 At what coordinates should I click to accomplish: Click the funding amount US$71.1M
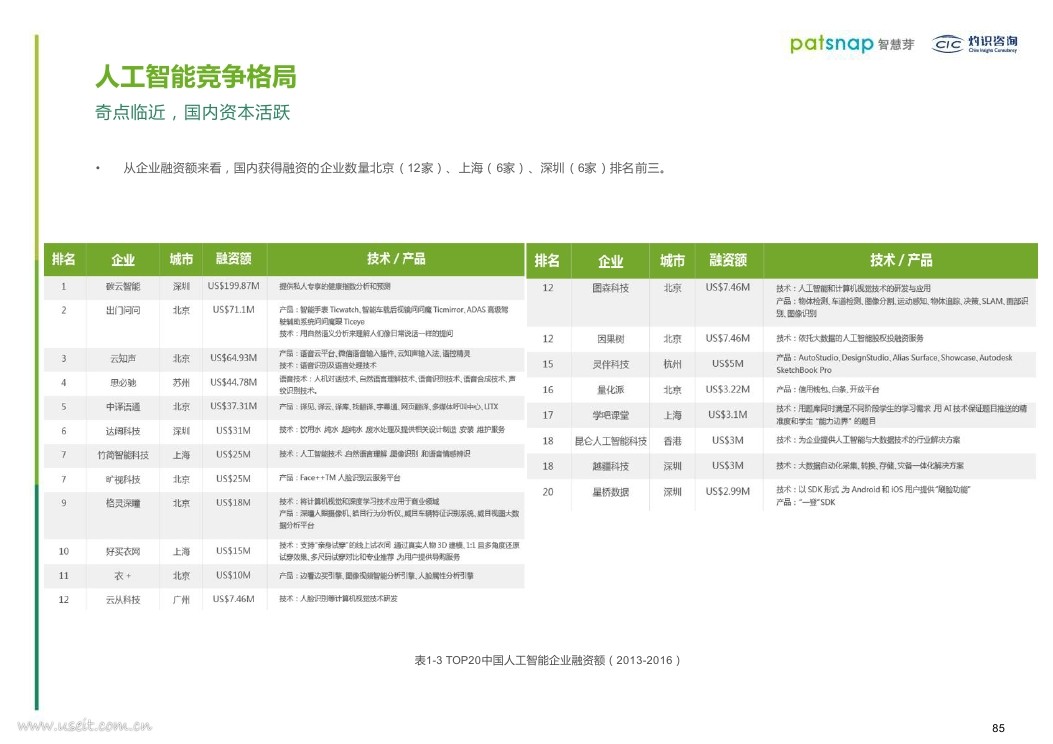pyautogui.click(x=233, y=310)
